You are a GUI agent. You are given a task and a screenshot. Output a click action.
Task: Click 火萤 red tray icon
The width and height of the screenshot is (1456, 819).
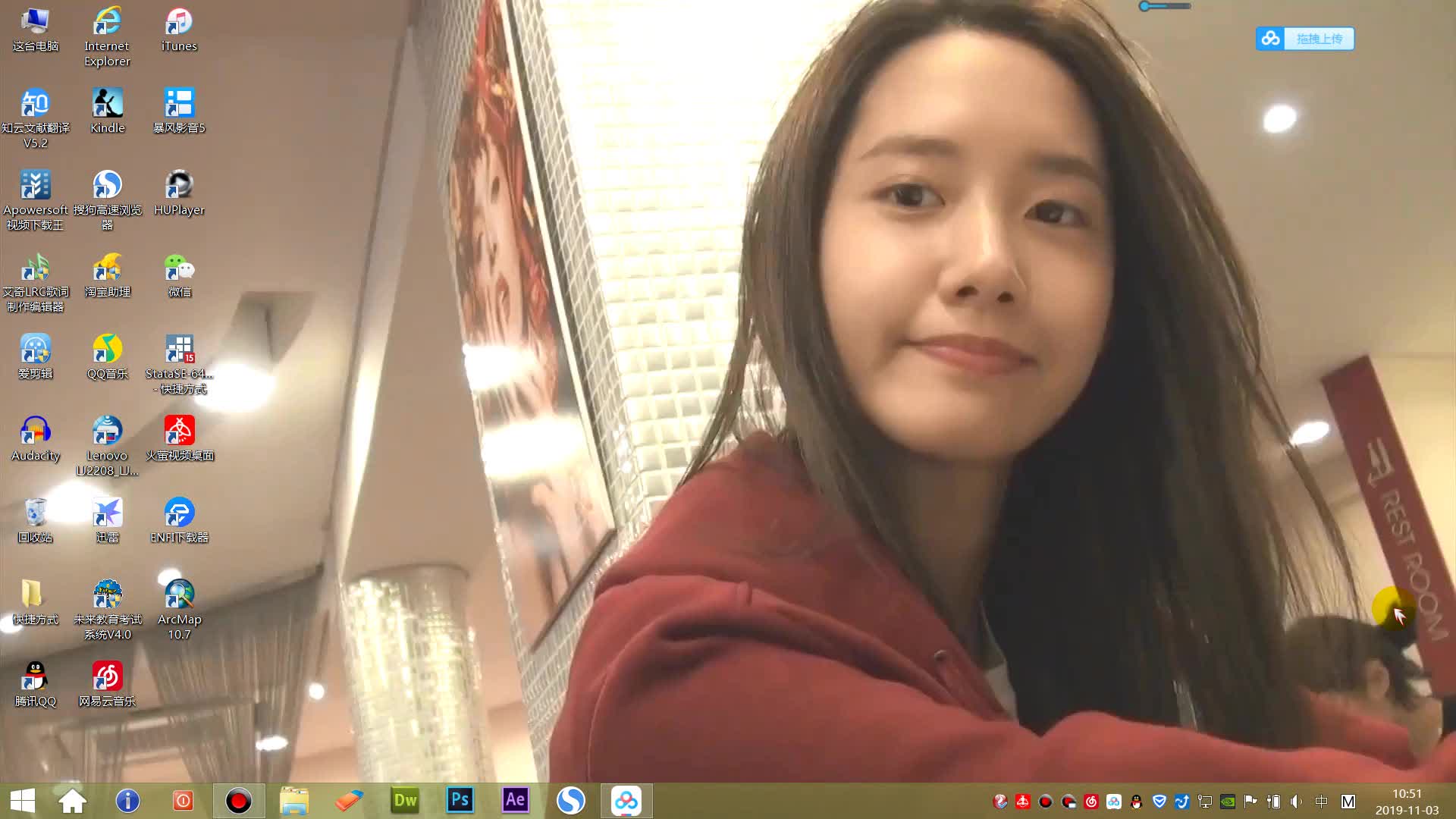tap(1023, 802)
